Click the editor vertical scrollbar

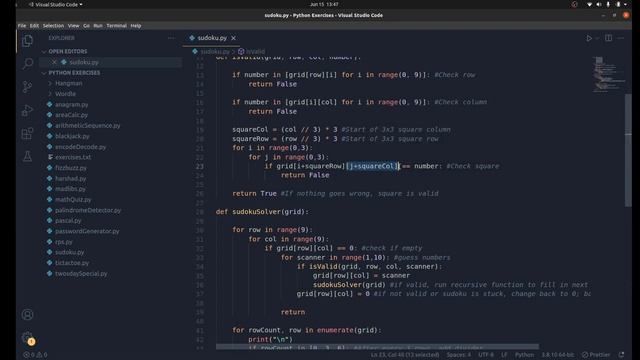pos(628,150)
